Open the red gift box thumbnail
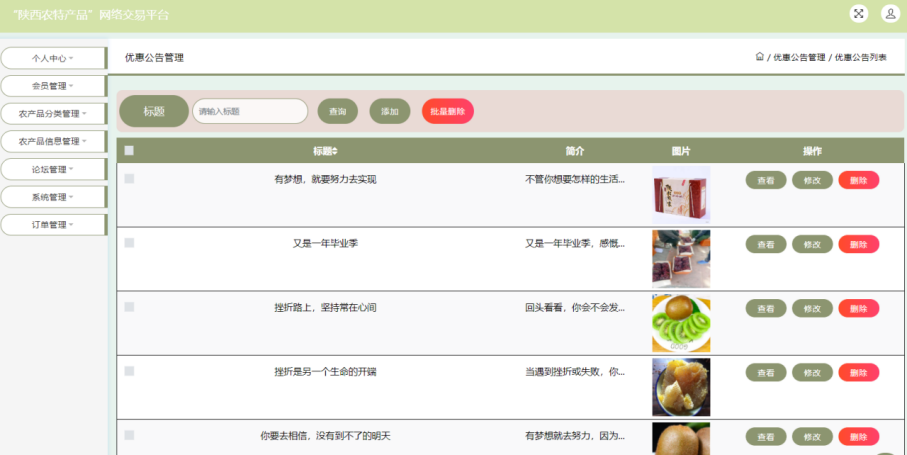Viewport: 907px width, 455px height. click(x=681, y=195)
